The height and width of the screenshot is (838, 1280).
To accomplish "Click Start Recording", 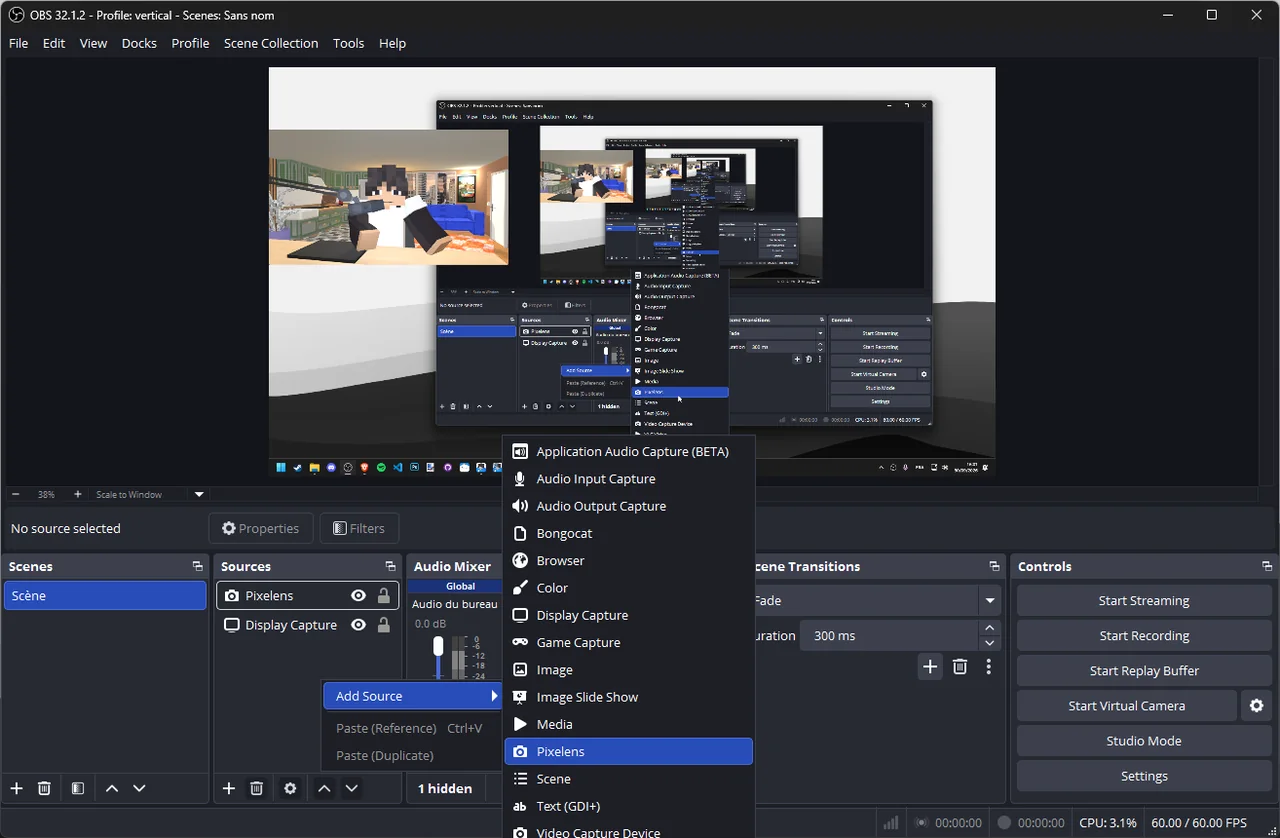I will coord(1144,636).
